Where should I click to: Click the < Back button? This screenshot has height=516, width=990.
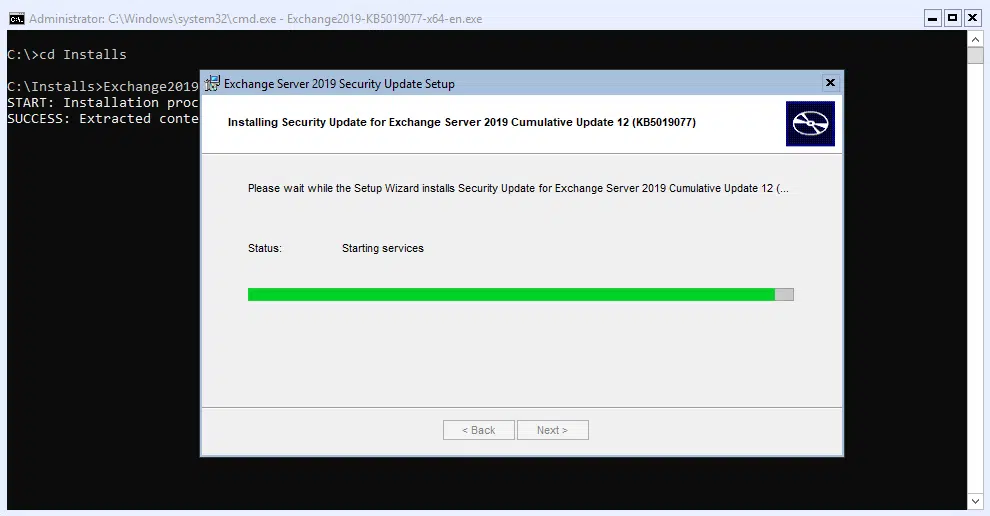479,430
